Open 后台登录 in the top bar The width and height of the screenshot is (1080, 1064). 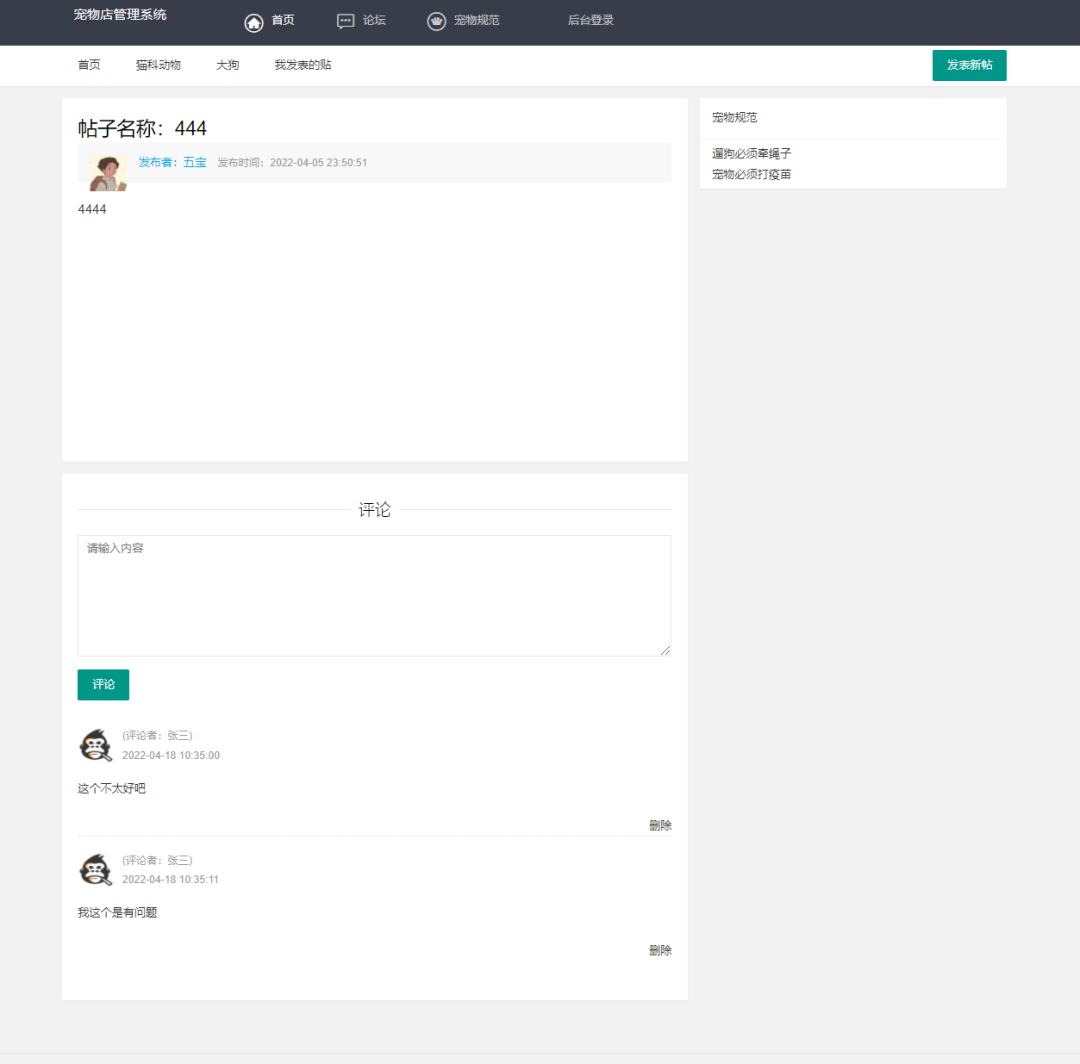click(x=591, y=20)
